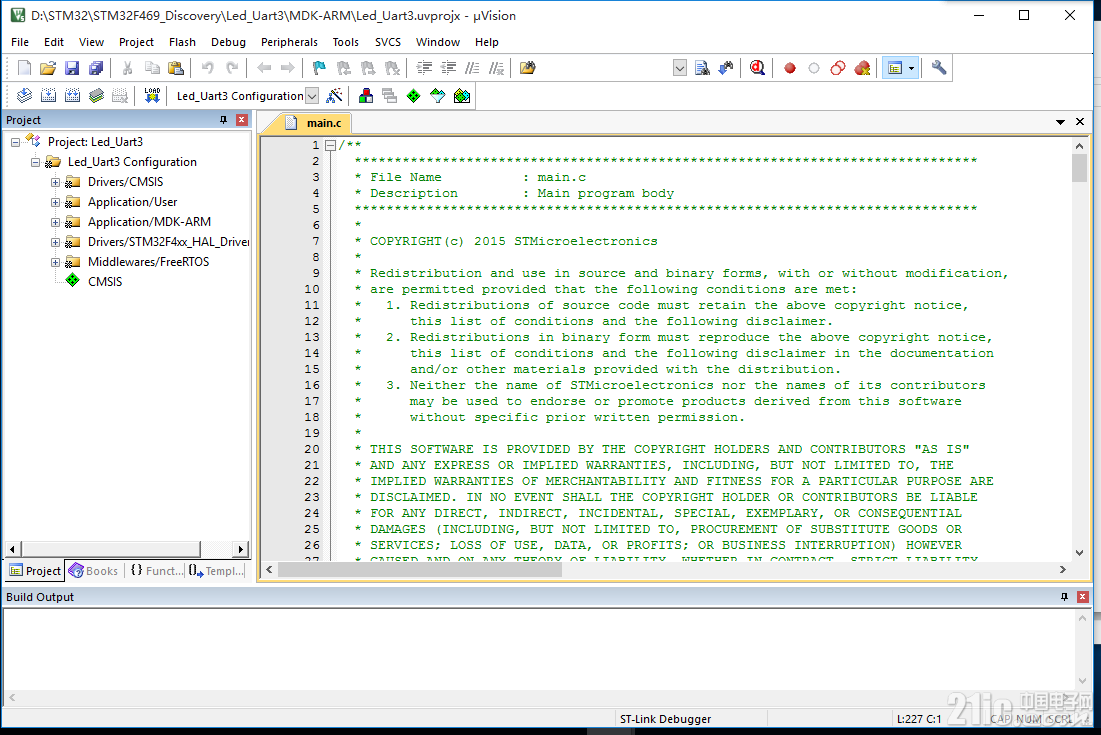Close the main.c editor with the X
Viewport: 1101px width, 735px height.
[x=1080, y=122]
